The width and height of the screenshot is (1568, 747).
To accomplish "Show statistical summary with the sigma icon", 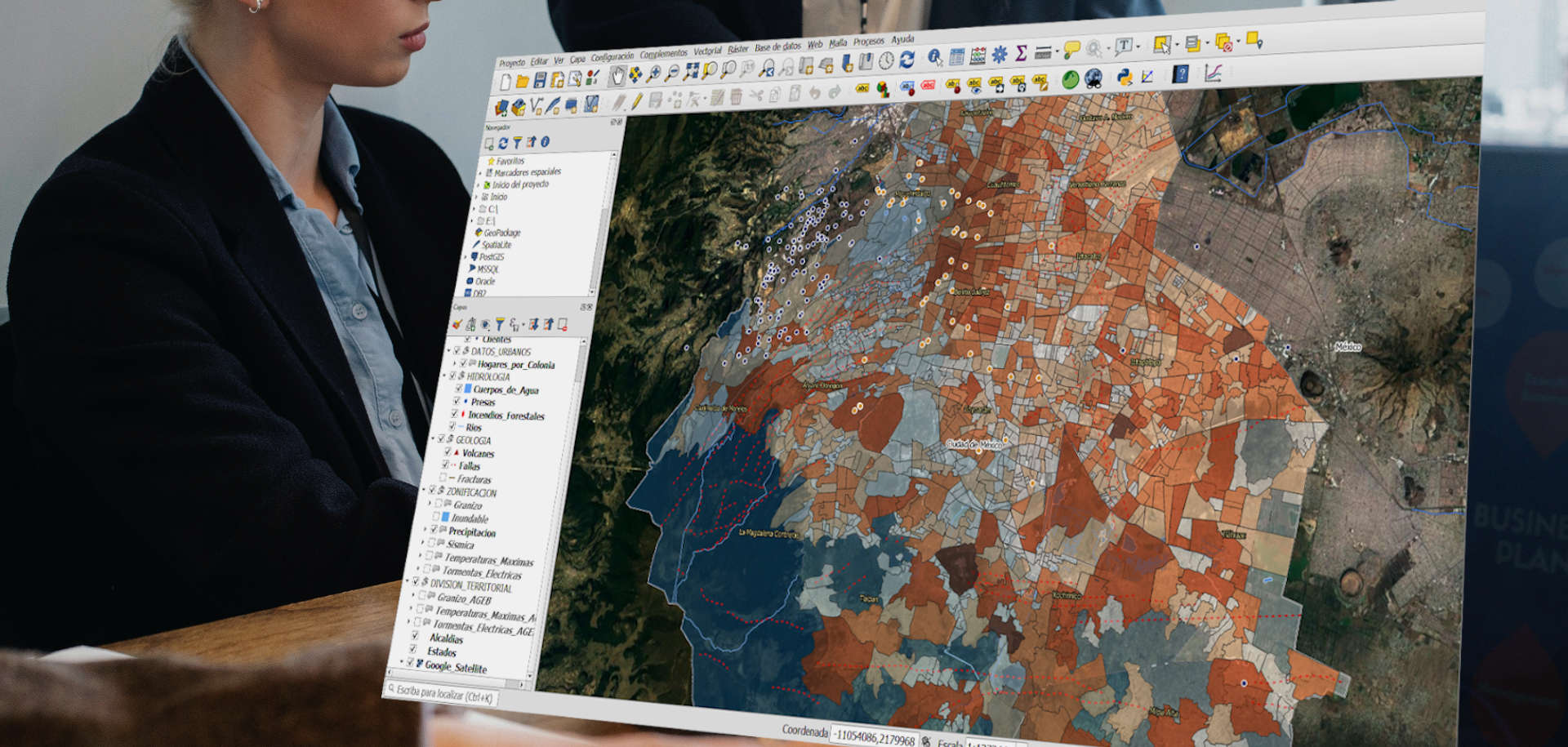I will click(1021, 53).
